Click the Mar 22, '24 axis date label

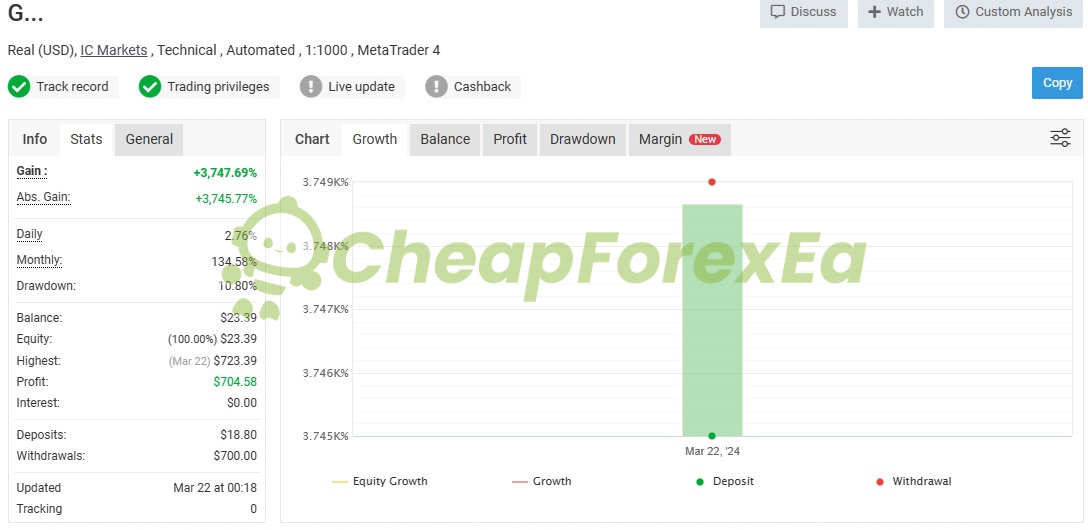(x=713, y=452)
